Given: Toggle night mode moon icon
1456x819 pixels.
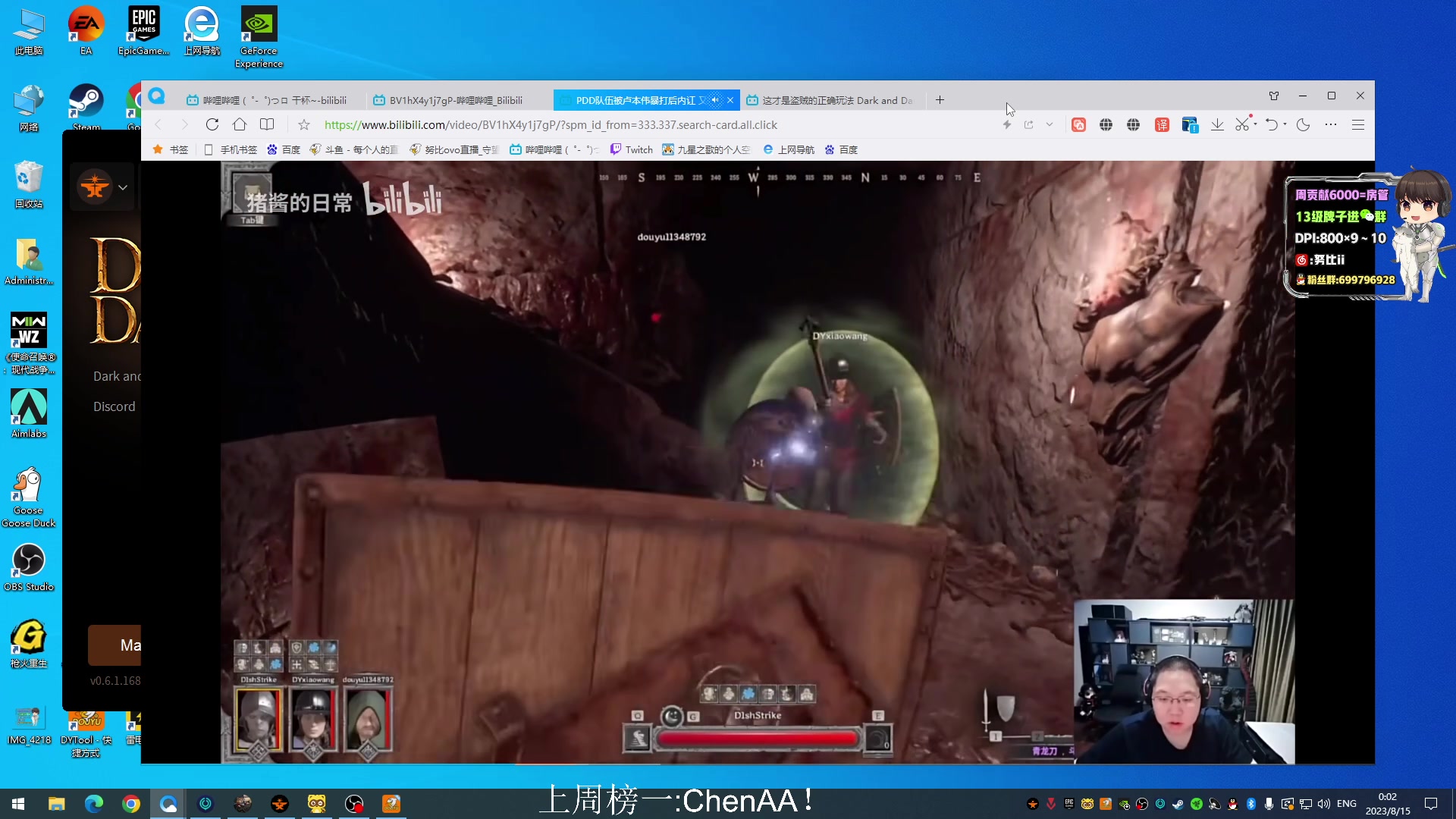Looking at the screenshot, I should 1304,125.
